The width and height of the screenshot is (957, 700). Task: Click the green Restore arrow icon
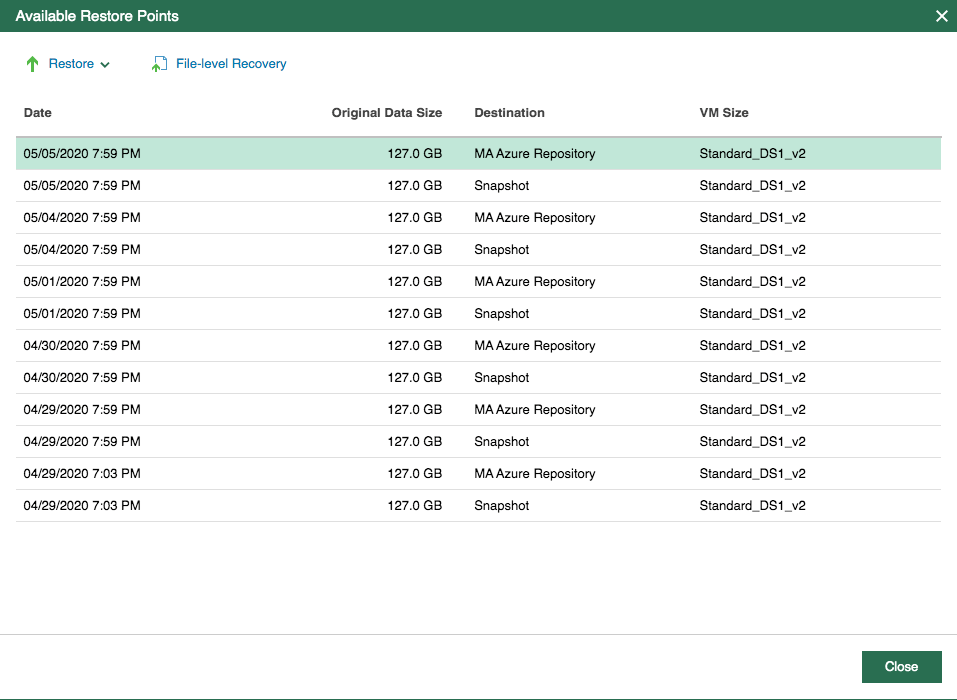pos(32,64)
